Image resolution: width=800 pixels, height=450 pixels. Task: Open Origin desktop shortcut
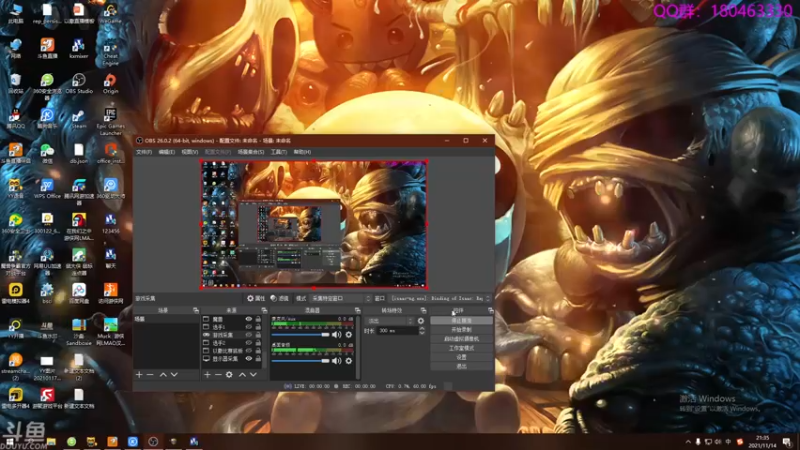click(x=110, y=84)
